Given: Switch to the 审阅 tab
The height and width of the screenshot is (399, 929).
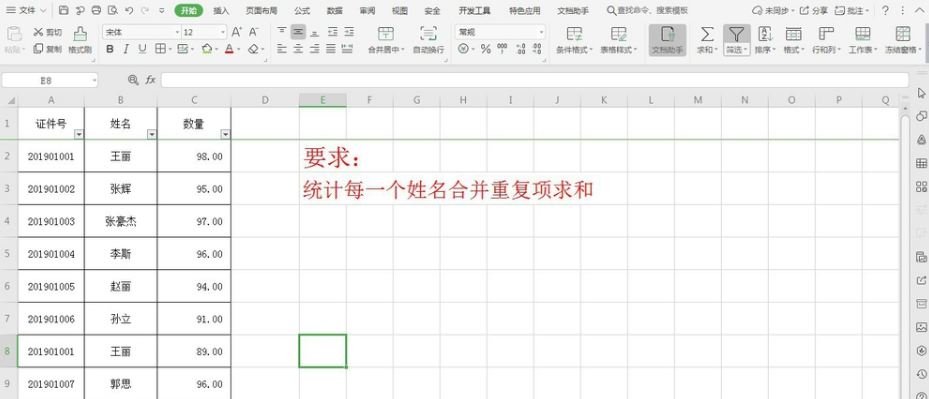Looking at the screenshot, I should tap(367, 11).
